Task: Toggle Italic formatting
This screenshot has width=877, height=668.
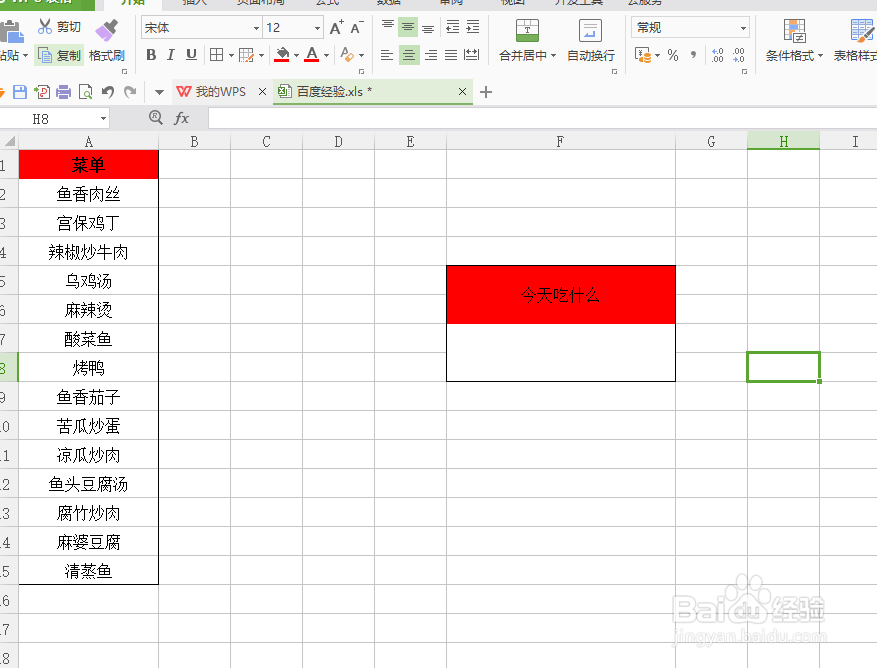Action: click(x=171, y=55)
